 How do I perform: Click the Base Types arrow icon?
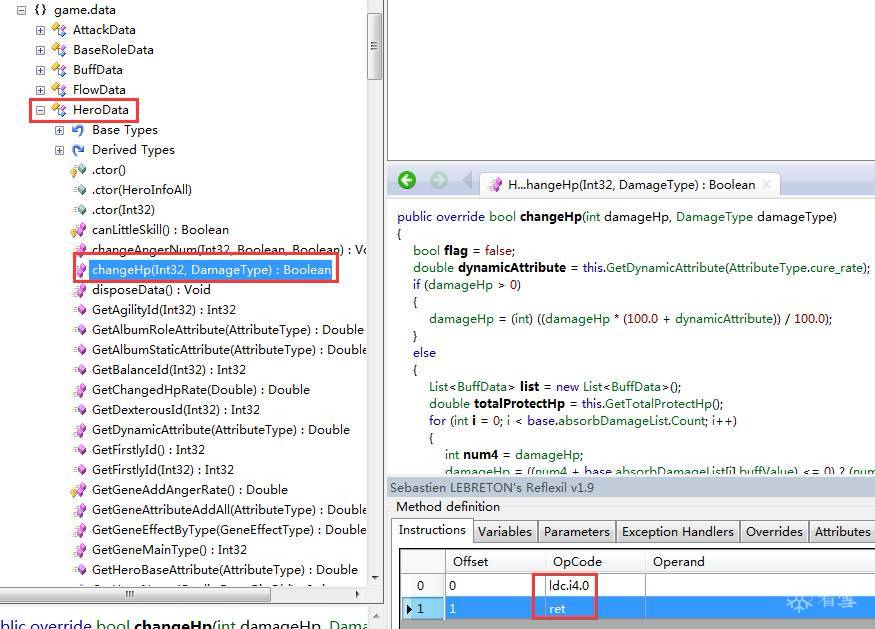pos(79,130)
